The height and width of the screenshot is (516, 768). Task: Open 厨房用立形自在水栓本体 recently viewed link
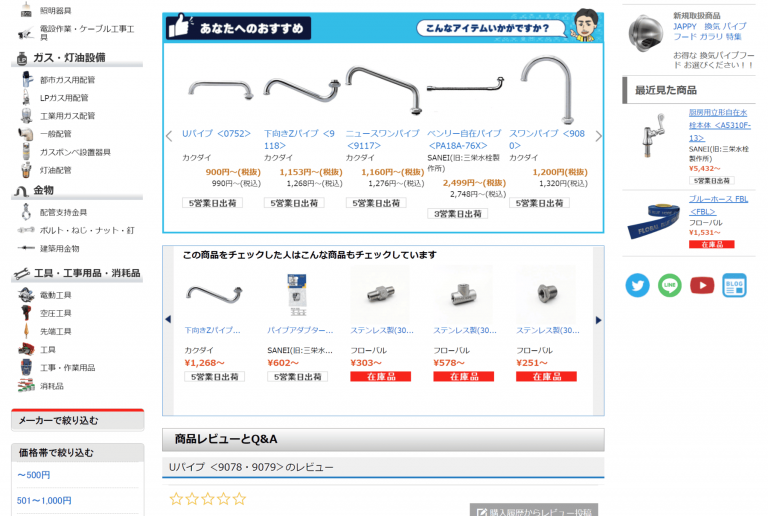click(x=720, y=125)
